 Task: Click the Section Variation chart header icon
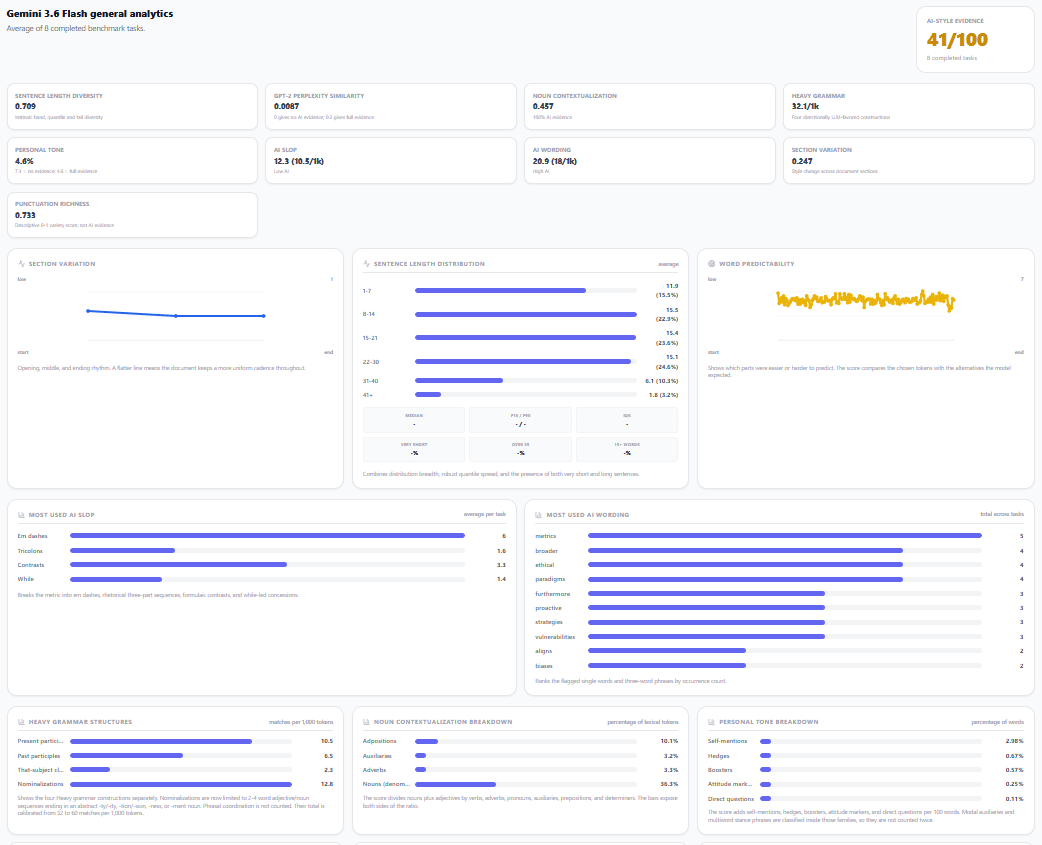click(21, 264)
